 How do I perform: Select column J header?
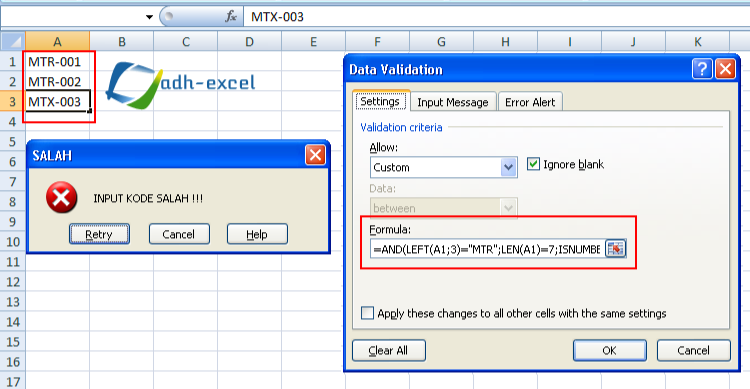point(633,42)
